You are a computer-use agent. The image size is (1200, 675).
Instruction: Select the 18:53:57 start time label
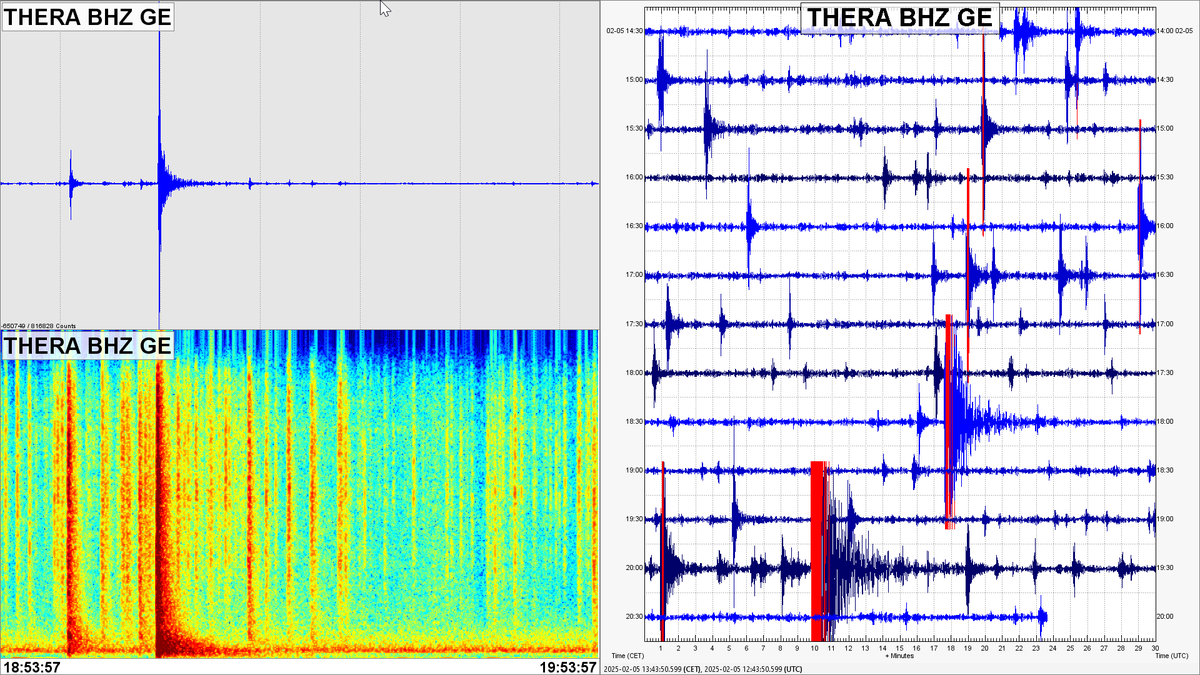point(31,667)
